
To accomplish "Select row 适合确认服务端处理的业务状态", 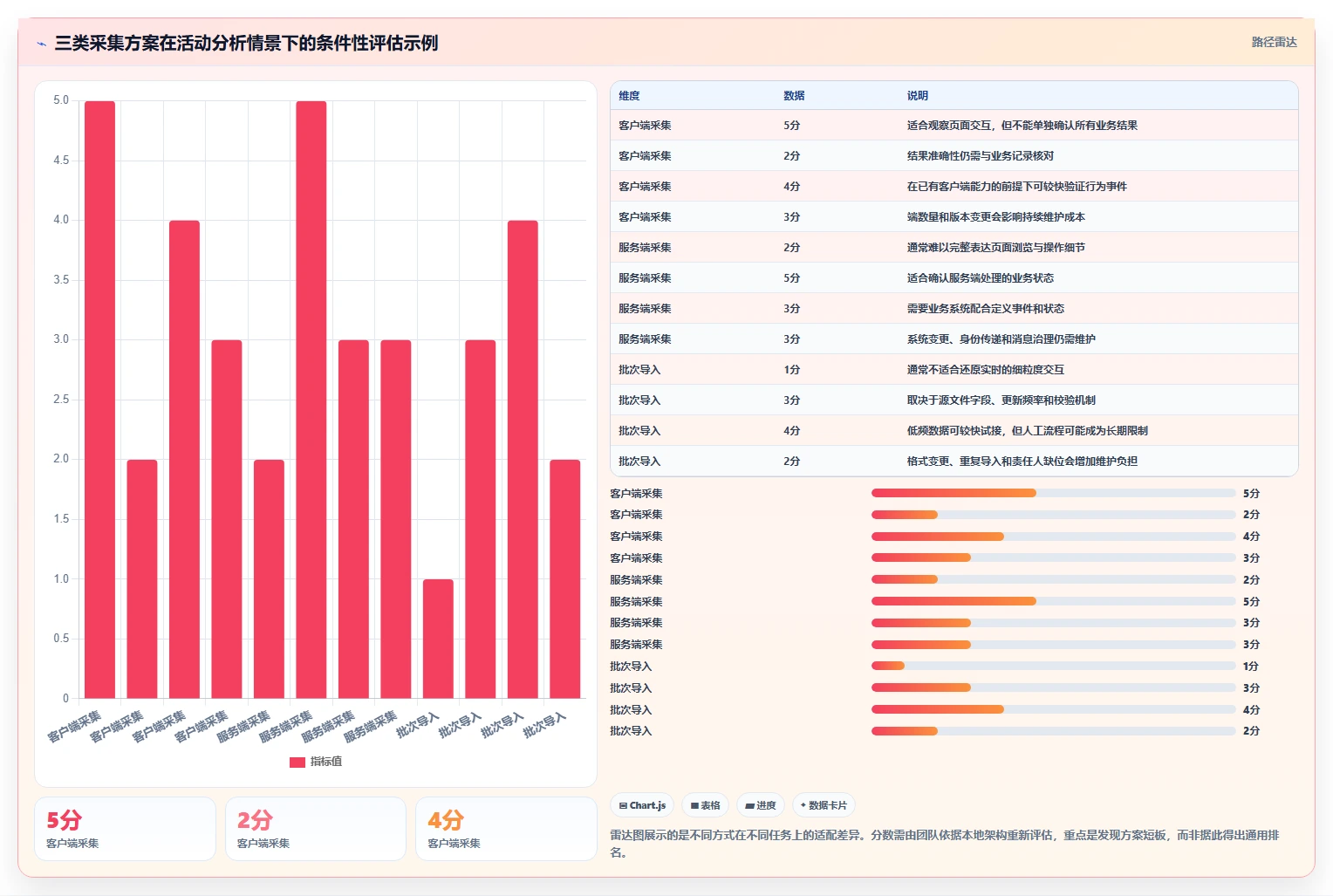I will coord(954,277).
